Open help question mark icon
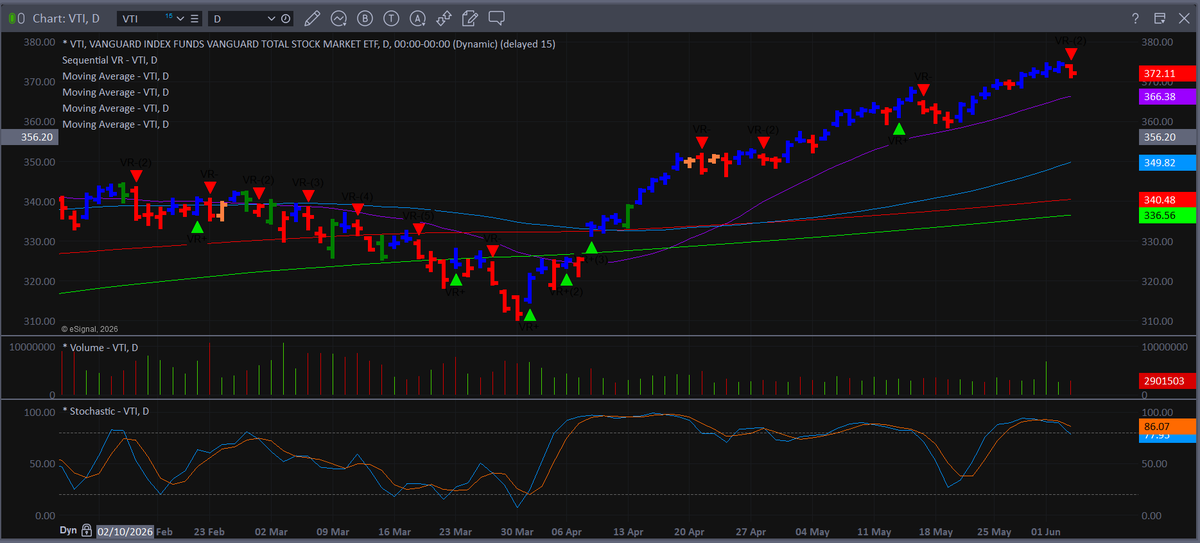Viewport: 1200px width, 543px height. (x=1135, y=18)
